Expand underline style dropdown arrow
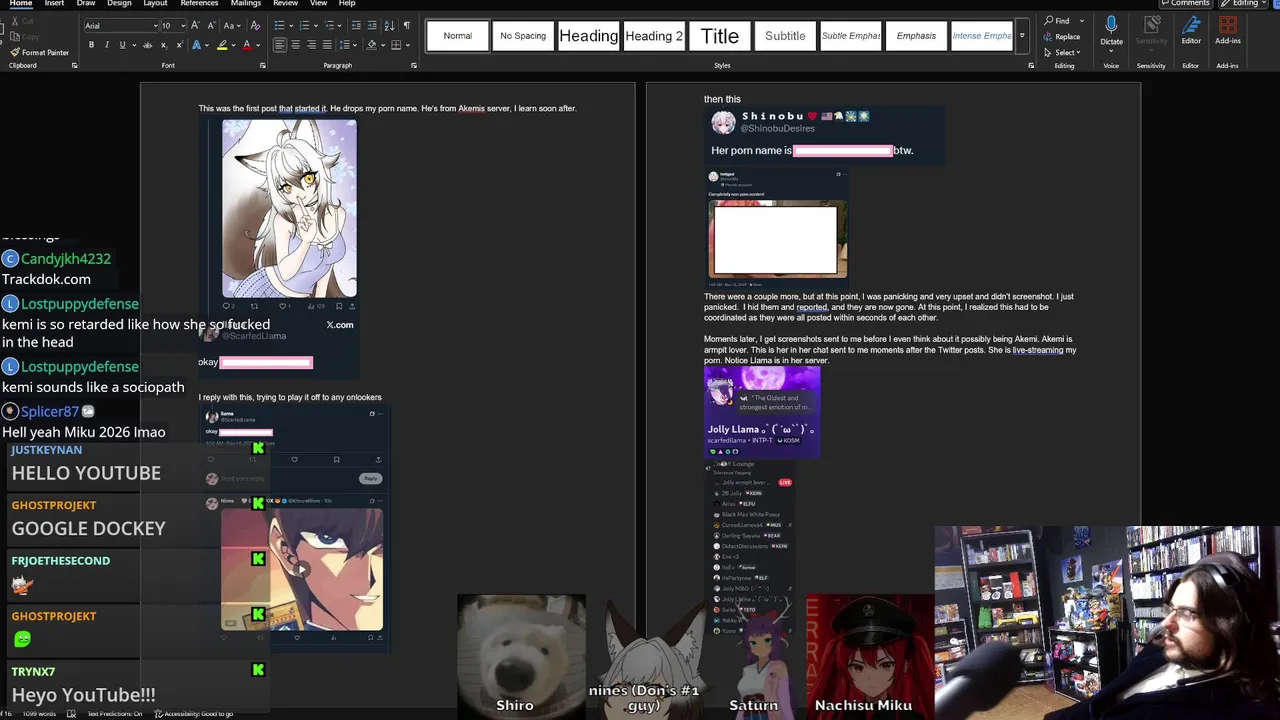This screenshot has width=1280, height=720. pyautogui.click(x=133, y=45)
